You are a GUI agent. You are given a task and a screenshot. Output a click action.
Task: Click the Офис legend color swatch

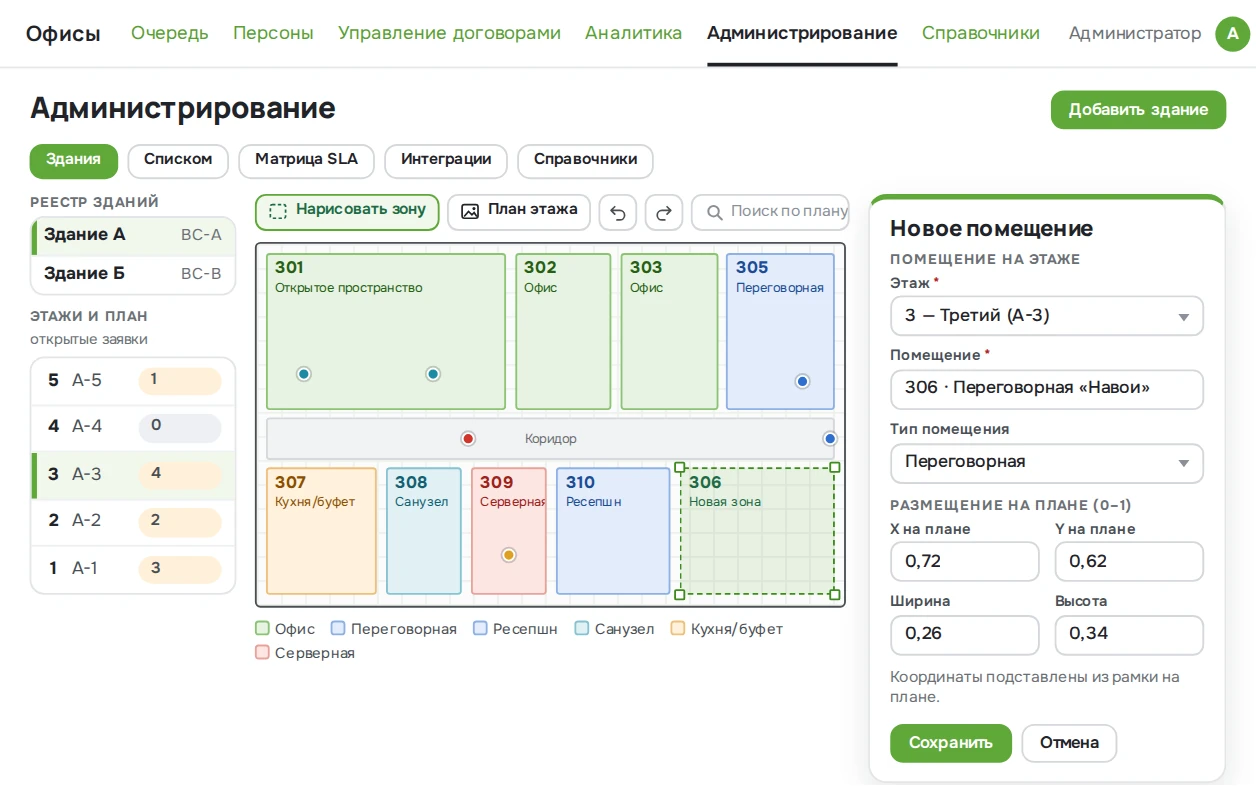pyautogui.click(x=262, y=629)
